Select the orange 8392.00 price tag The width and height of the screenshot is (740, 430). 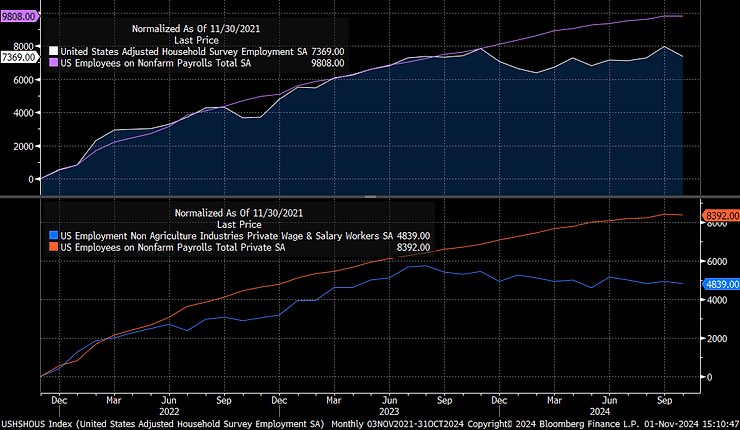tap(720, 215)
